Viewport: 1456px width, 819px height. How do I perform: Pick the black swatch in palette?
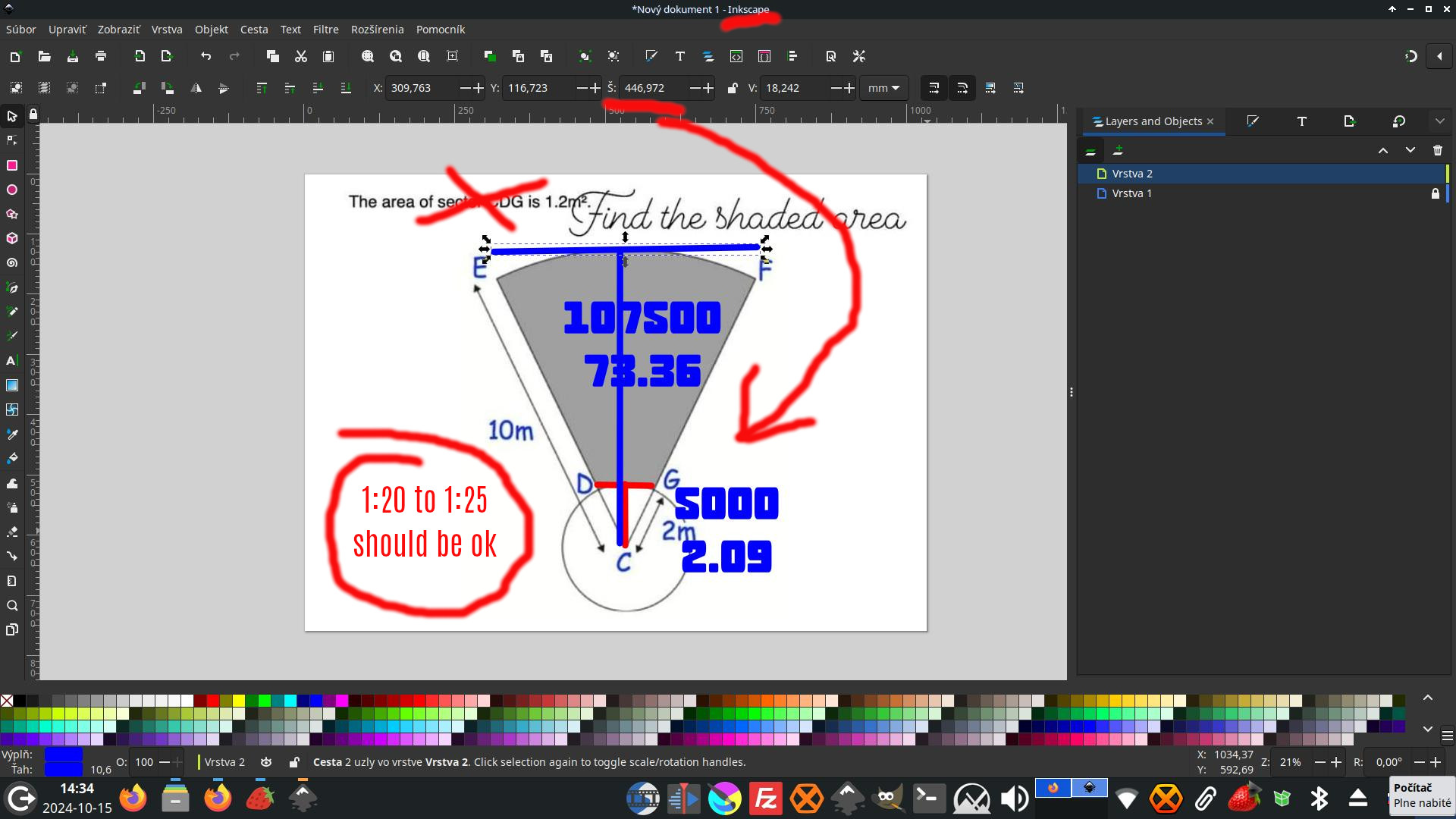[20, 700]
